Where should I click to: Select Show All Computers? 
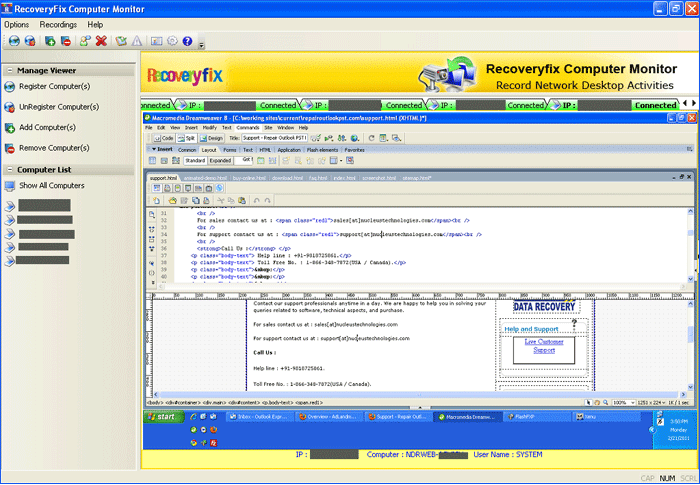(44, 186)
